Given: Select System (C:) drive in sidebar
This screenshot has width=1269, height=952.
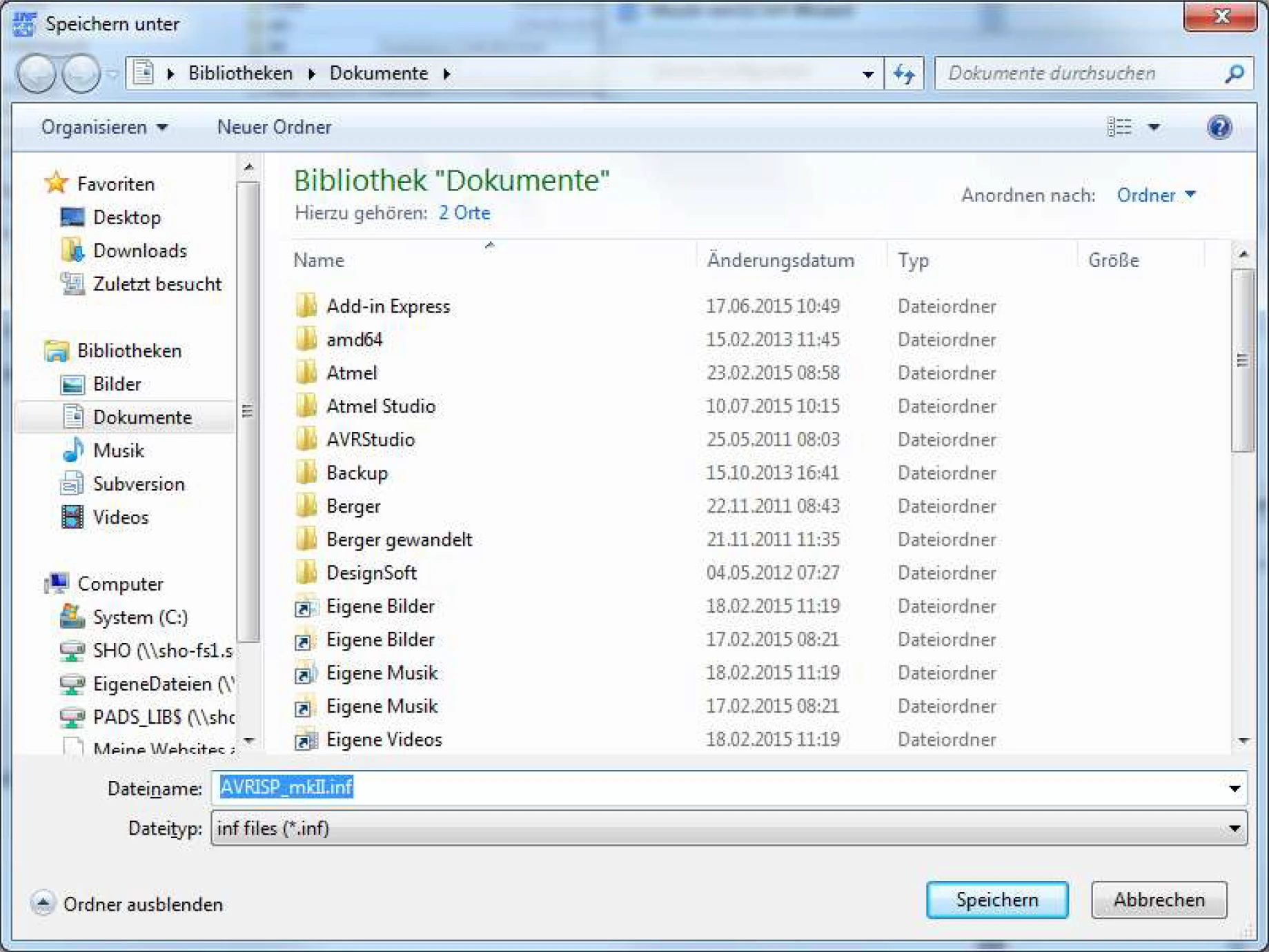Looking at the screenshot, I should 140,617.
